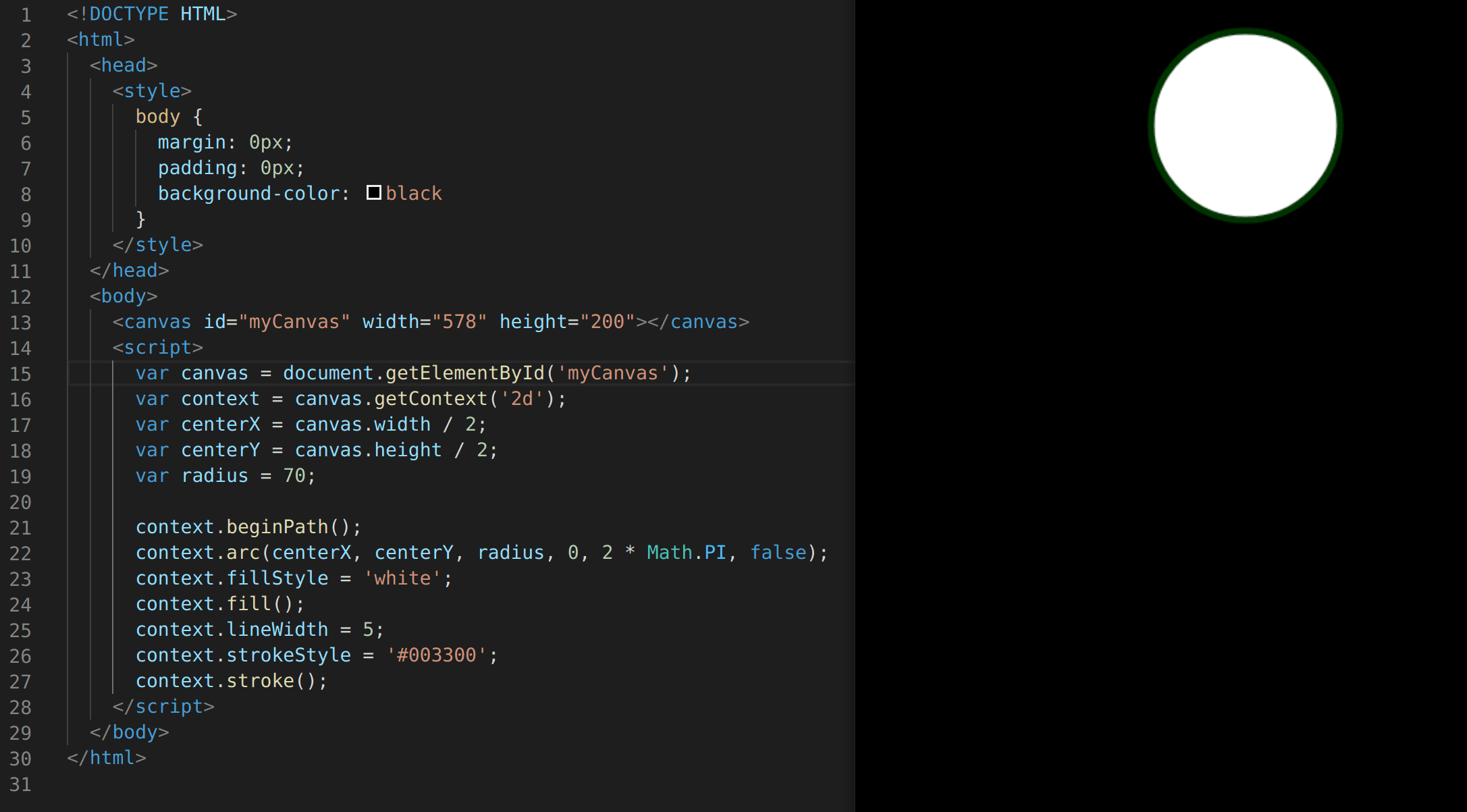
Task: Click the 'false' argument in context.arc
Action: (778, 553)
